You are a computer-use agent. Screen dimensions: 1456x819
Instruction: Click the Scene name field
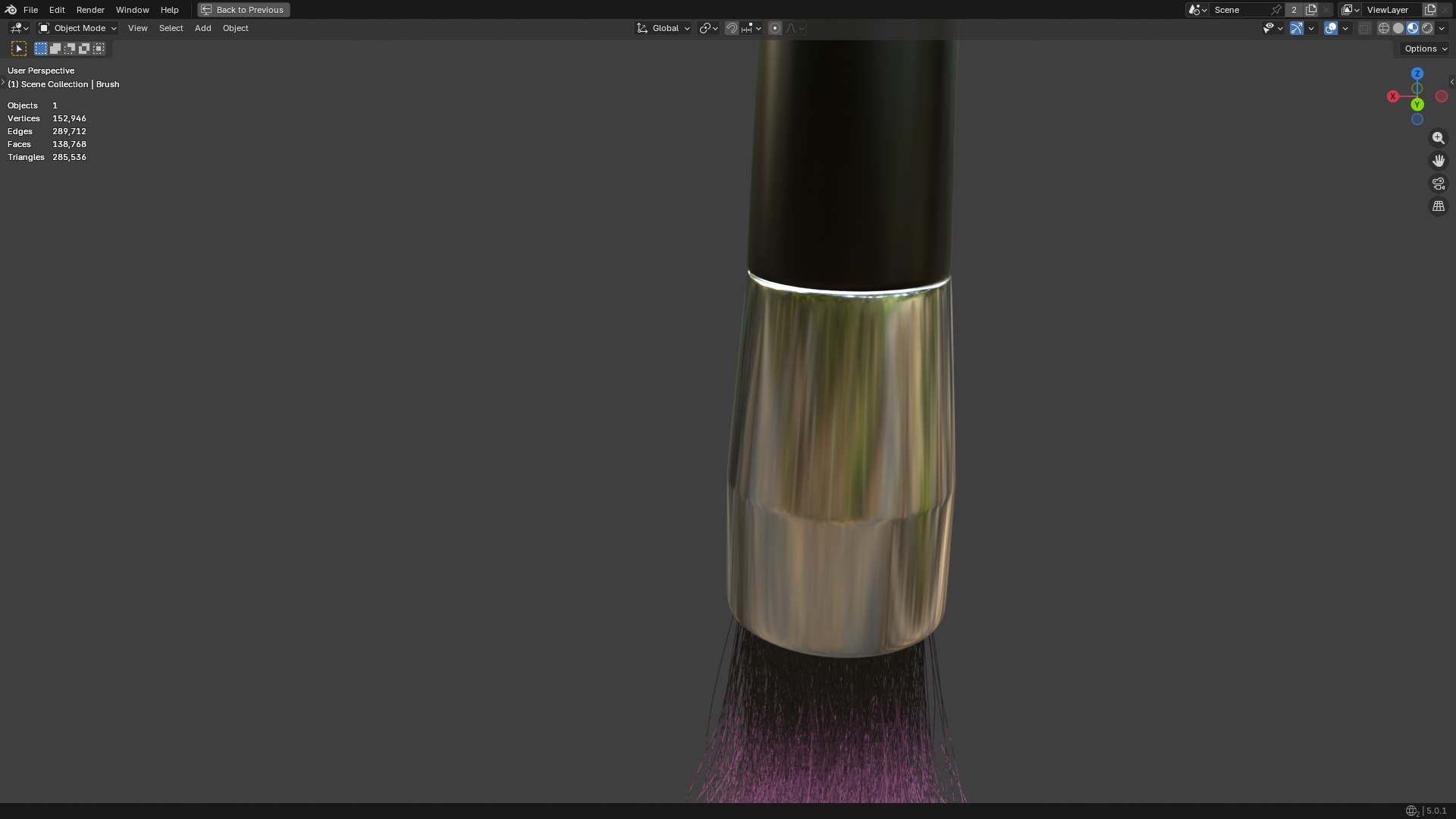pos(1240,10)
